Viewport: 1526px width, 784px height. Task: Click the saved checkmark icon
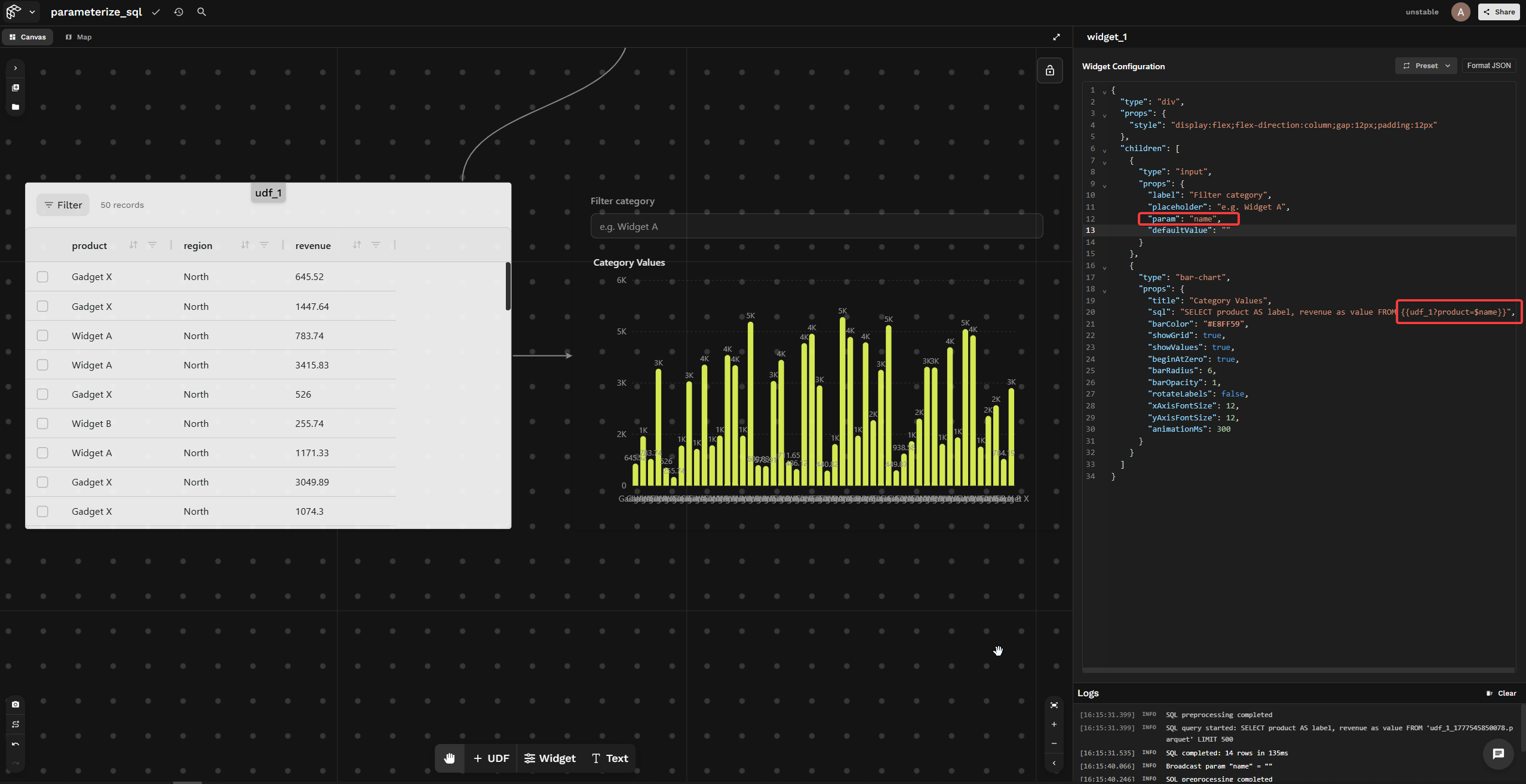click(156, 12)
